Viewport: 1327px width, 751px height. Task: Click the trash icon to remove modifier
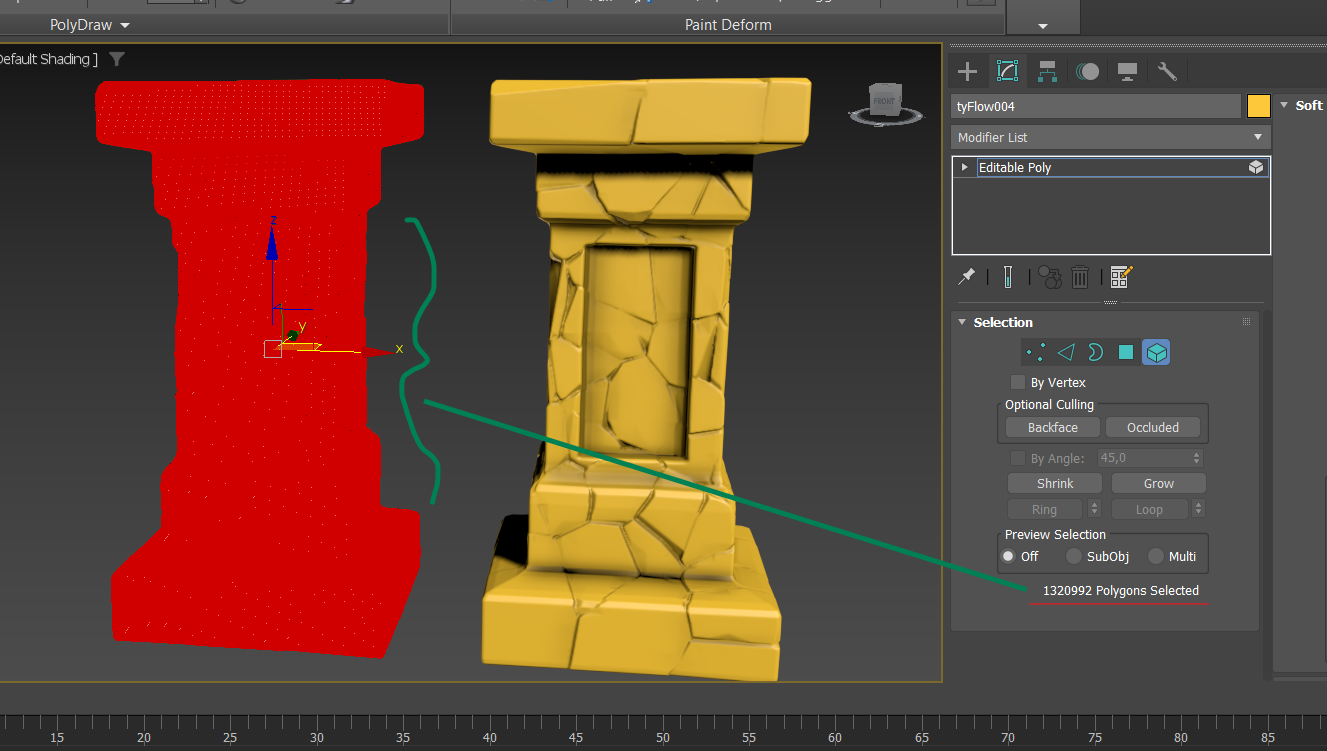[x=1080, y=277]
